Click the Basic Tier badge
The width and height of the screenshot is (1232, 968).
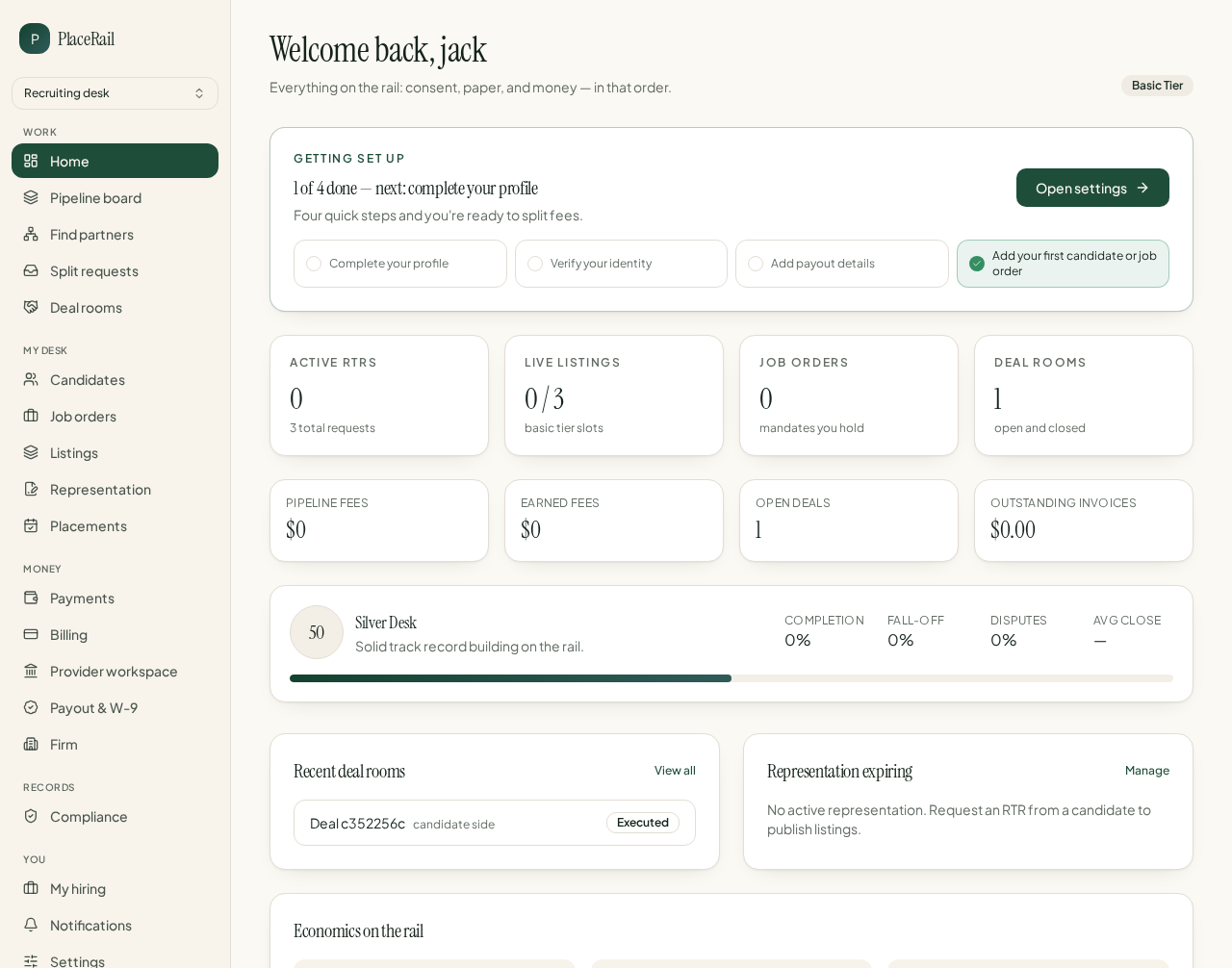[1157, 86]
